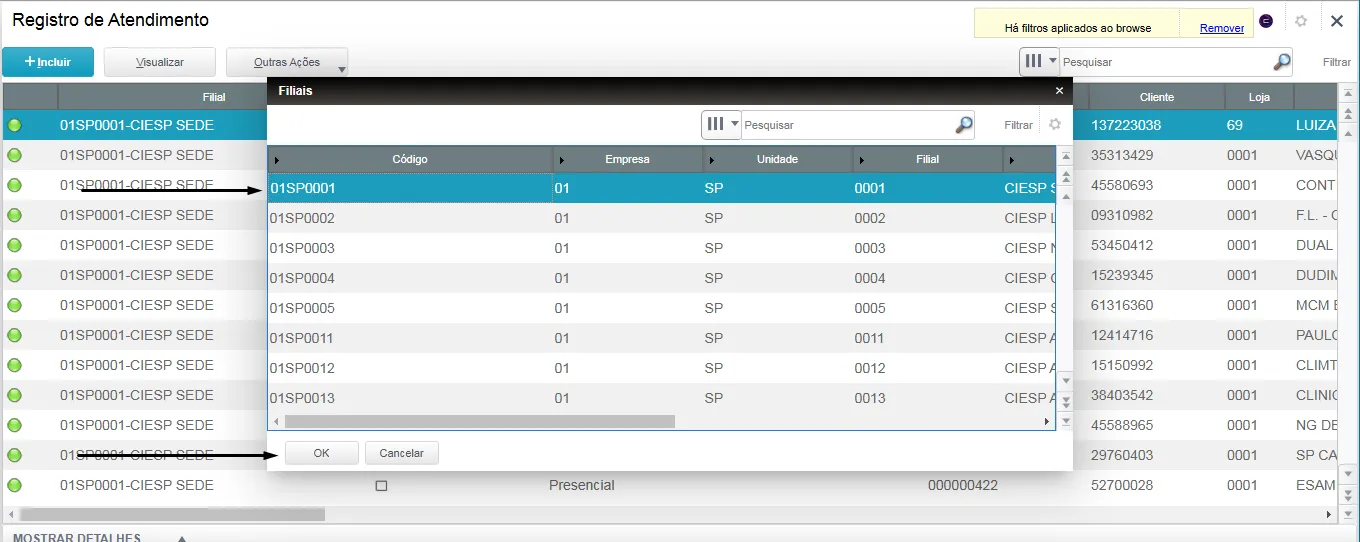This screenshot has height=542, width=1360.
Task: Click the magnifier icon in the Filiais search box
Action: click(963, 125)
